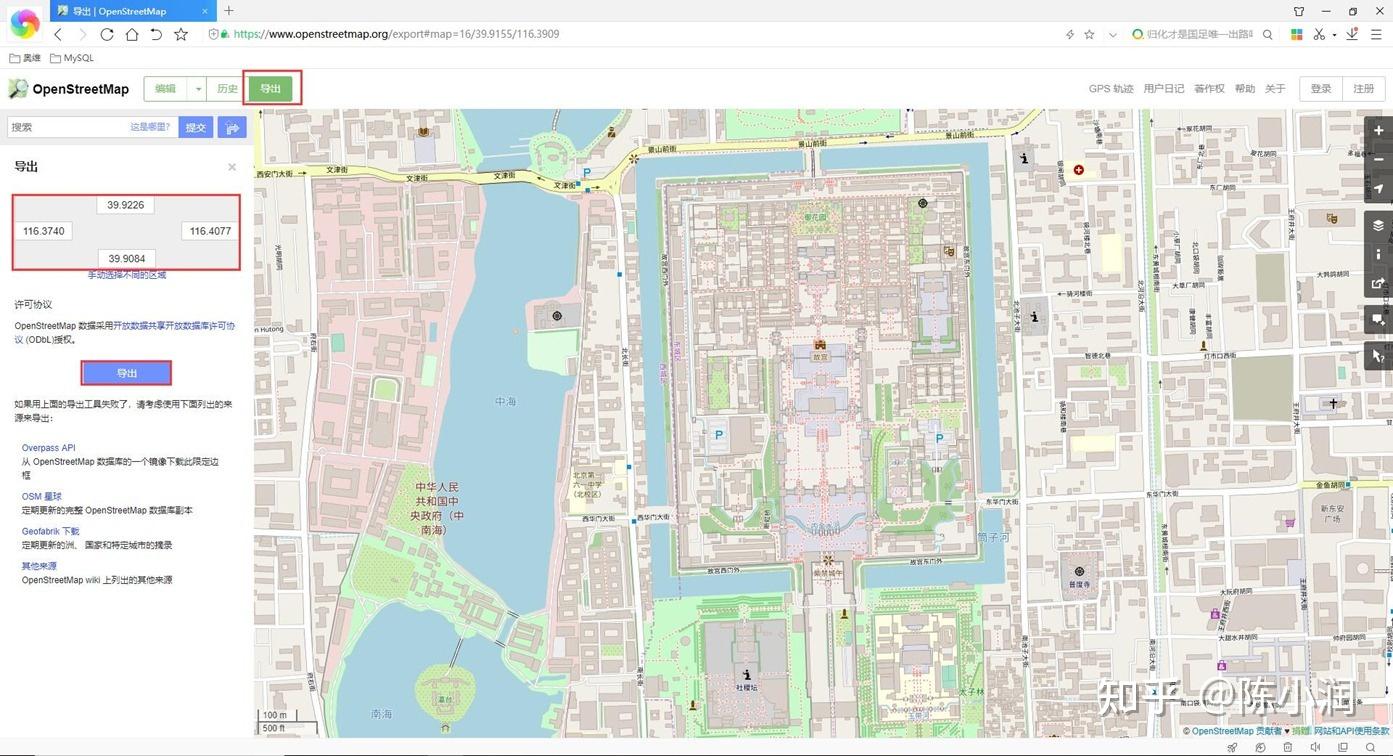Zoom in on the map with the plus icon
1393x756 pixels.
pos(1378,130)
